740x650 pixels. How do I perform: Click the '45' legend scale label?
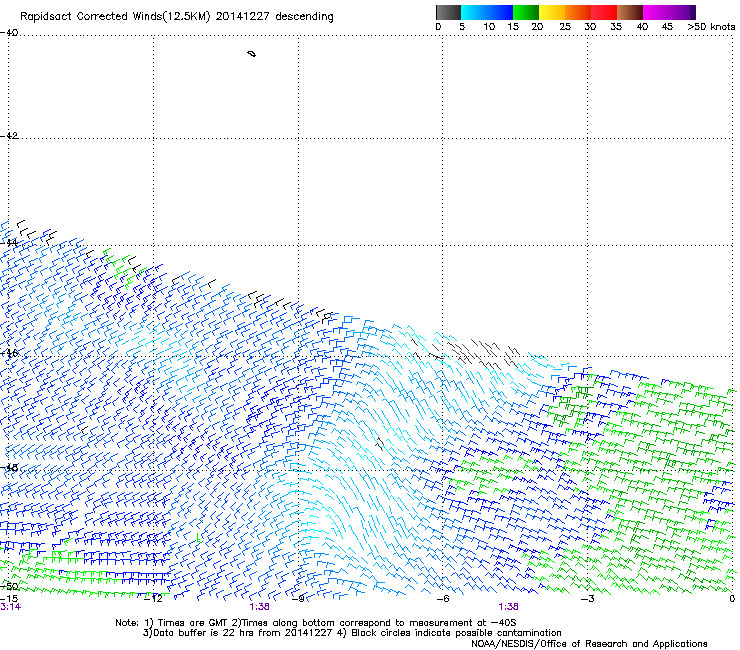point(667,27)
